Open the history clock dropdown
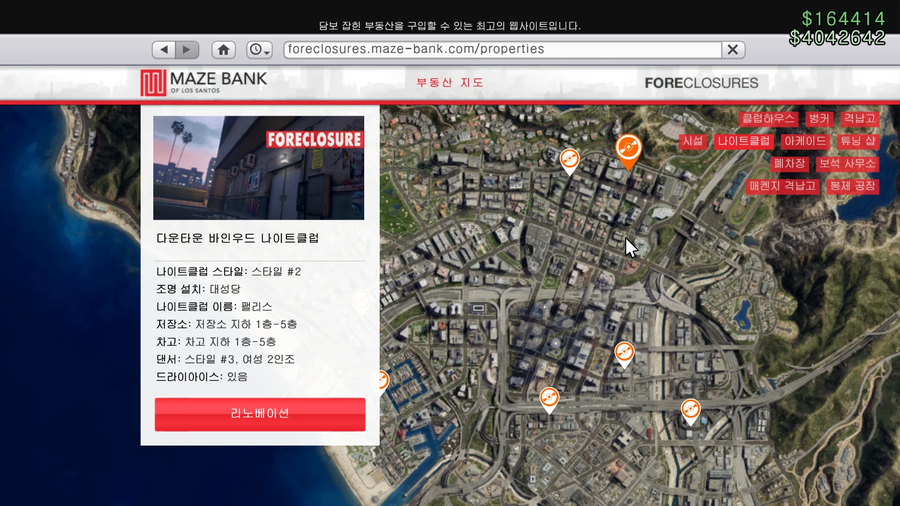 tap(259, 49)
